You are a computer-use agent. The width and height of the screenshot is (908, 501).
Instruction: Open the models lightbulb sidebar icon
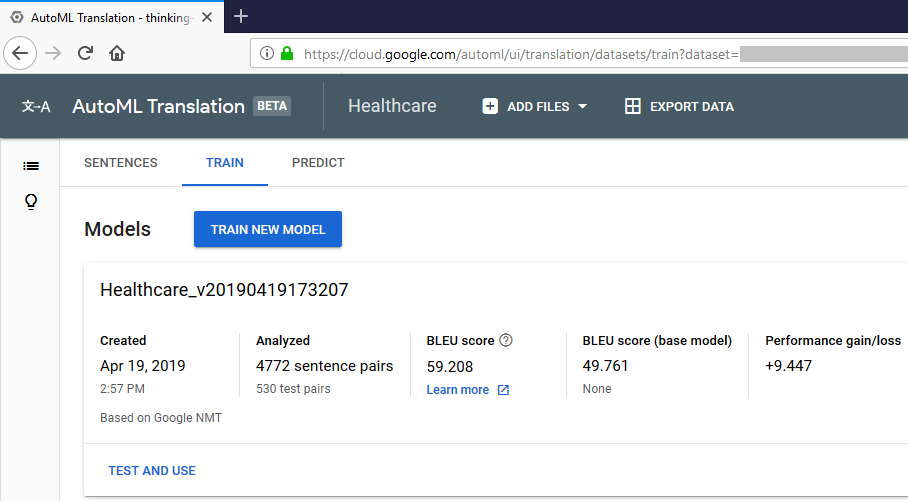(31, 202)
